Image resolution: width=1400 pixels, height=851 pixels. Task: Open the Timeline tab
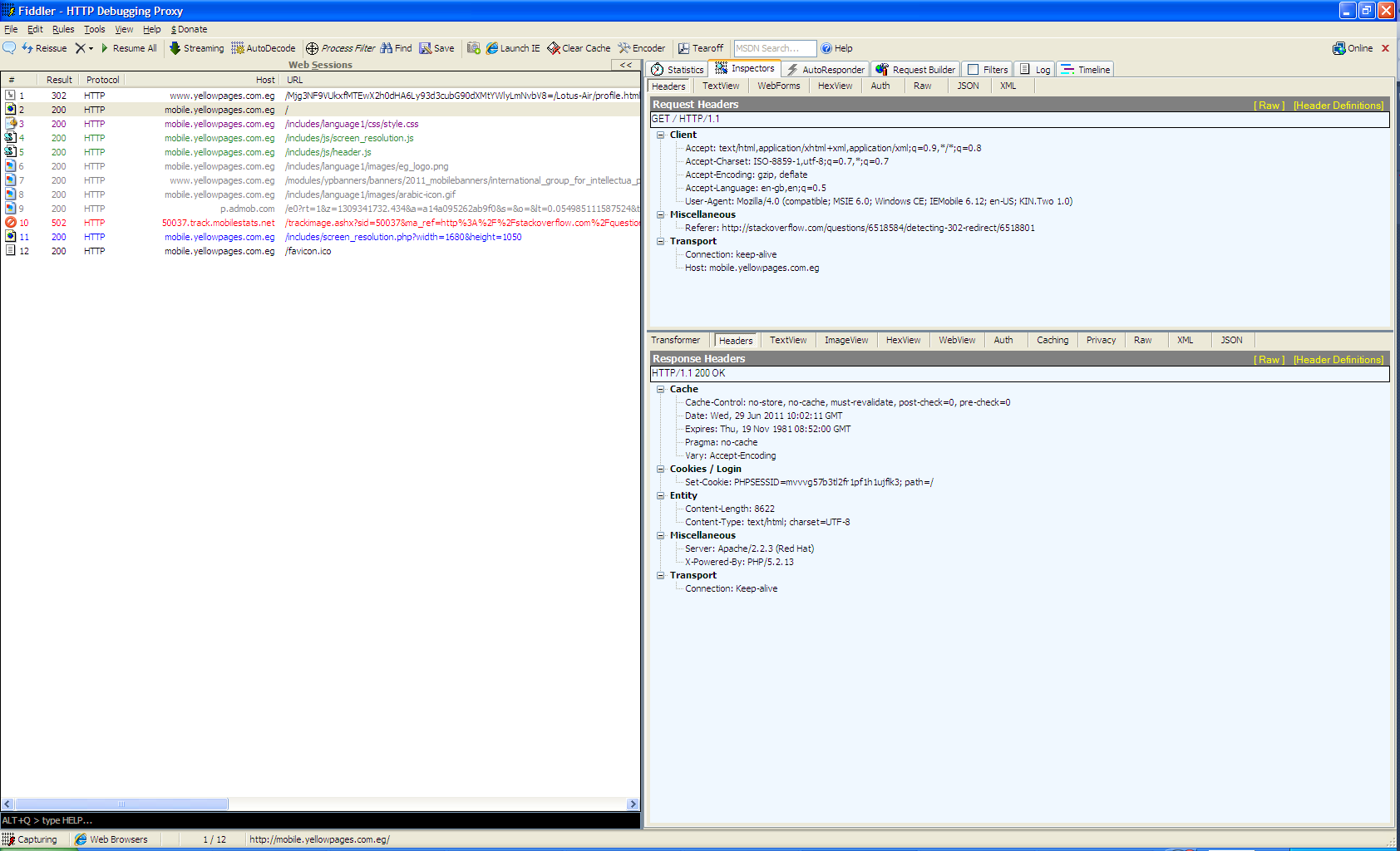pos(1085,70)
